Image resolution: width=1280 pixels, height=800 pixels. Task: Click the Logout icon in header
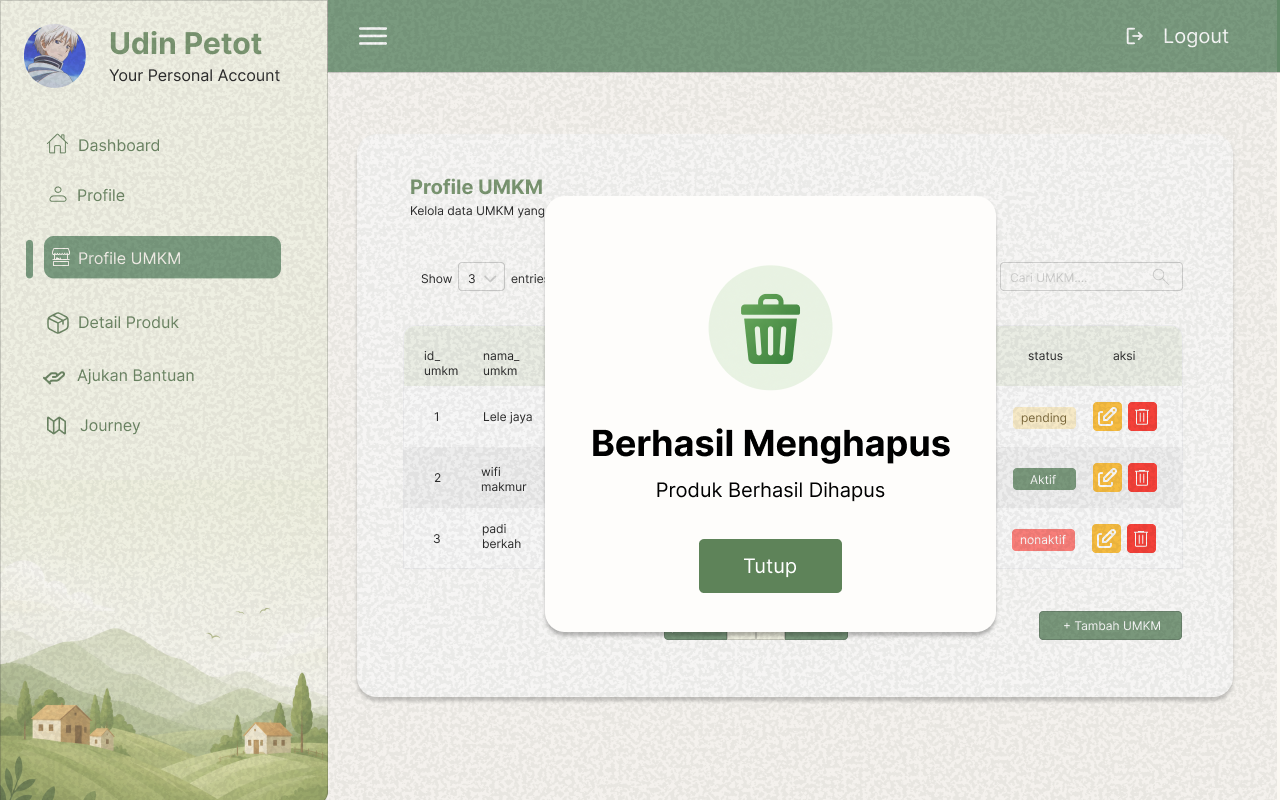coord(1135,36)
